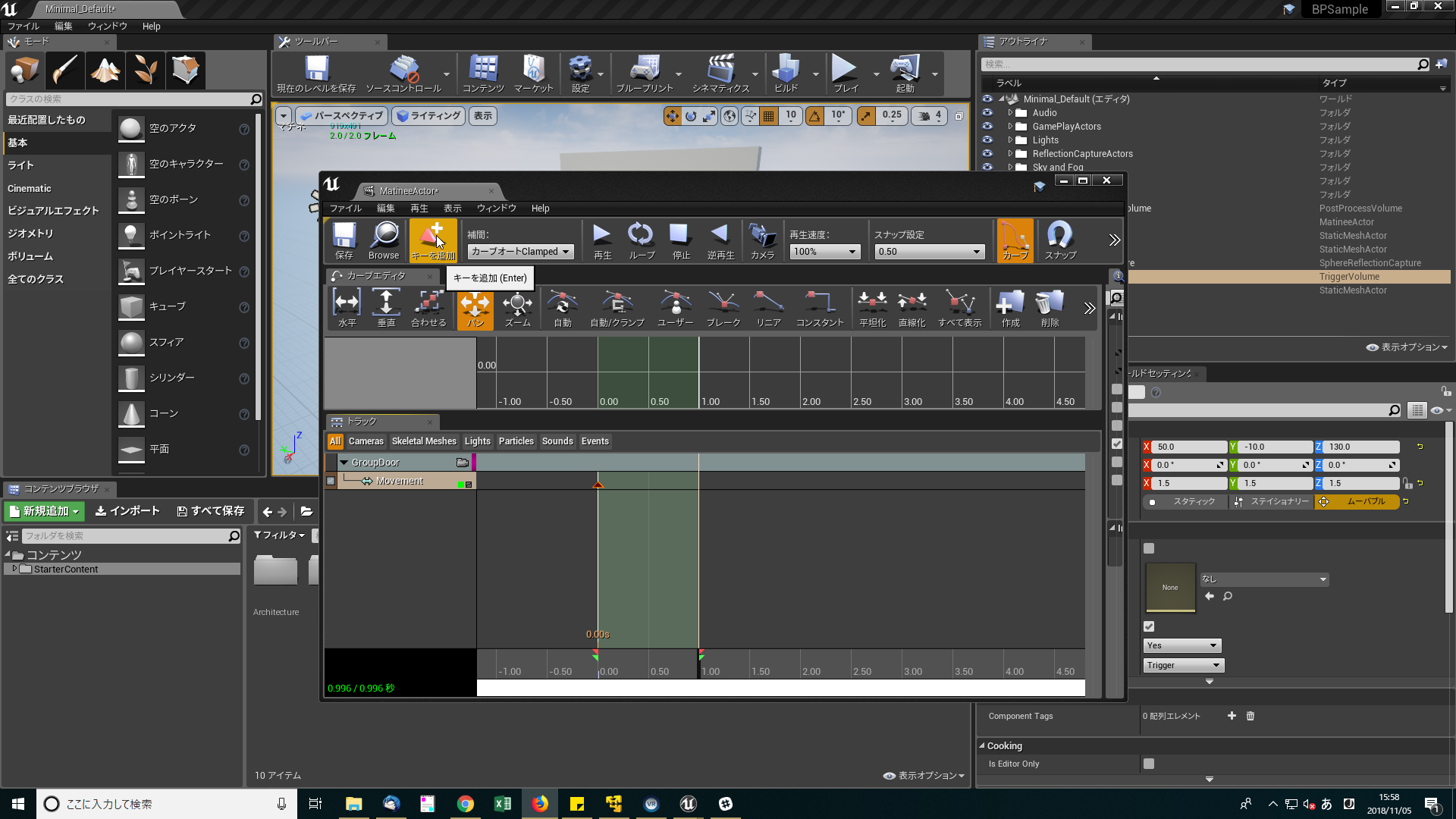1456x819 pixels.
Task: Toggle visibility eye for Lights folder
Action: (x=987, y=140)
